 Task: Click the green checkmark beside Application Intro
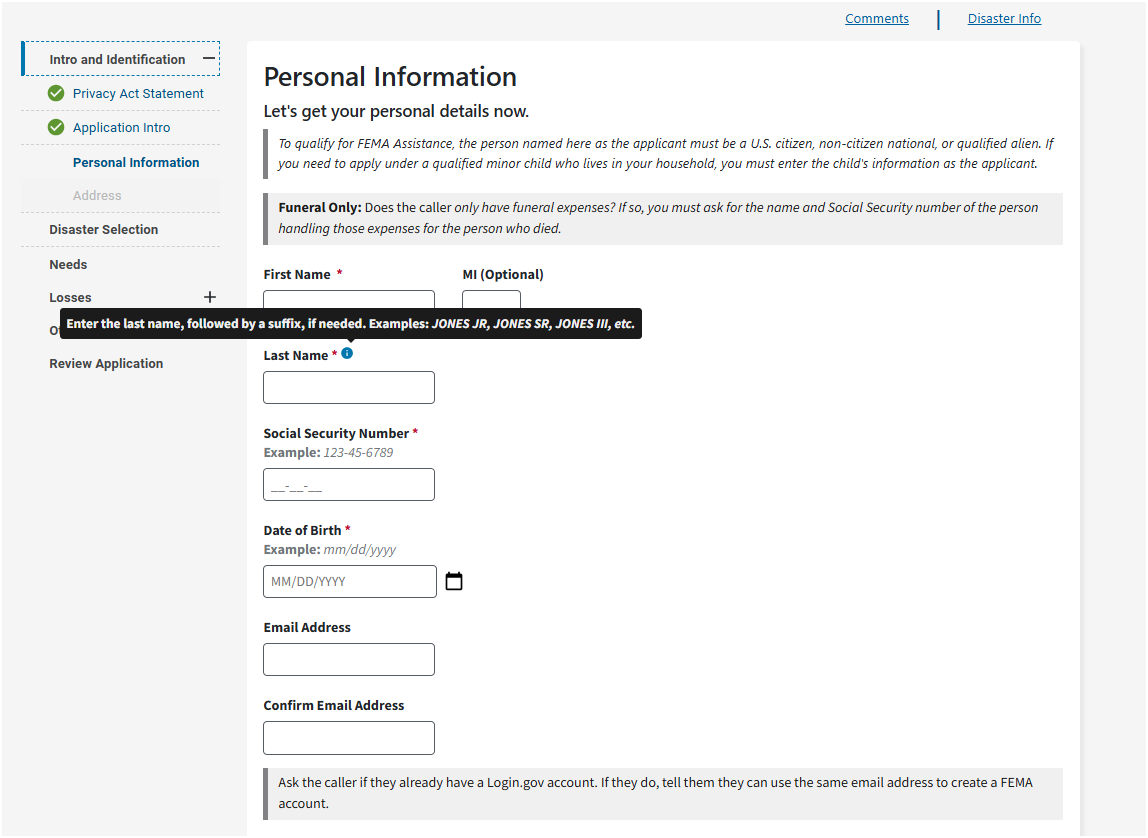point(56,128)
